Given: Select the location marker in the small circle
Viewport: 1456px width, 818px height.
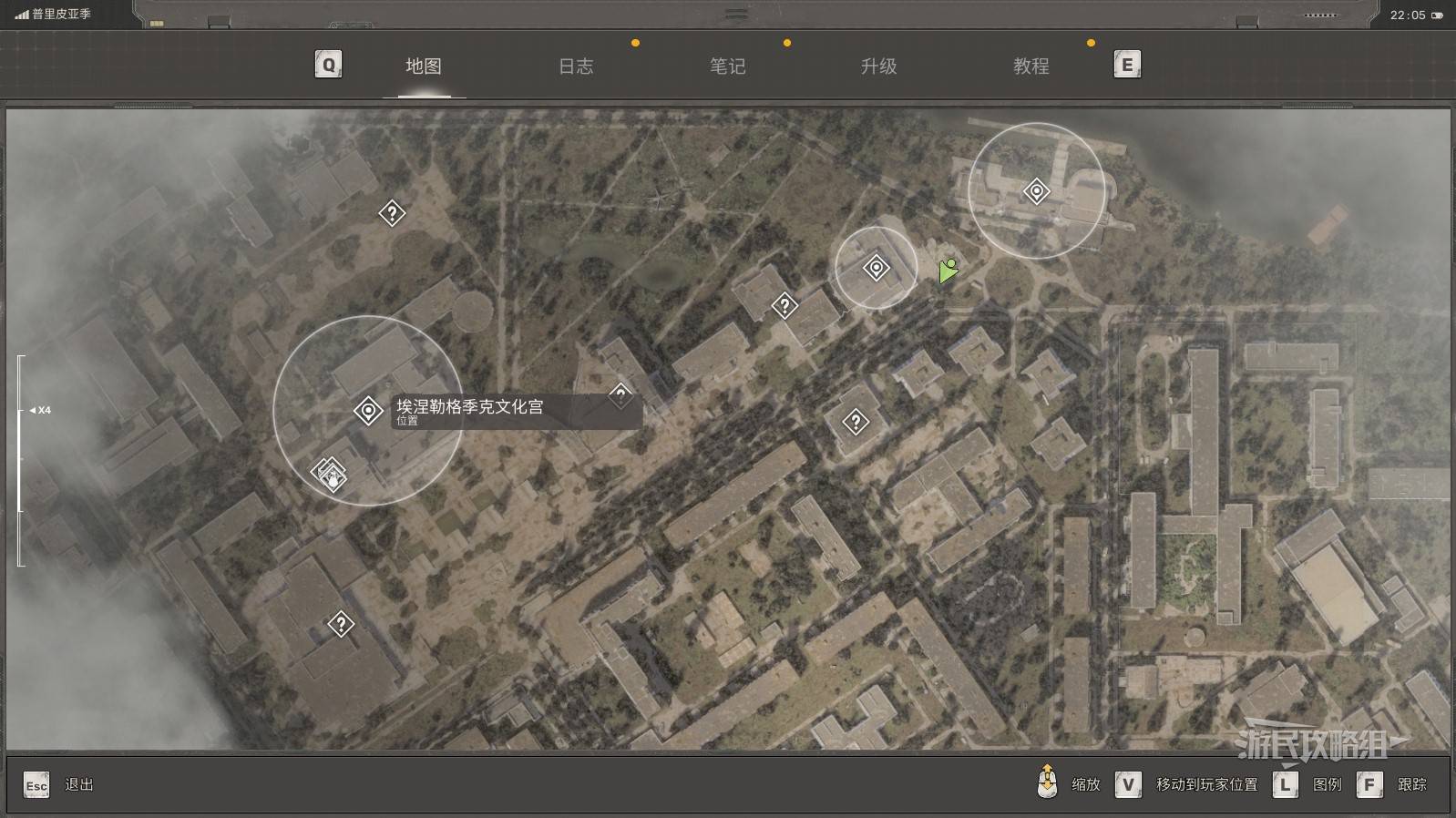Looking at the screenshot, I should point(877,268).
